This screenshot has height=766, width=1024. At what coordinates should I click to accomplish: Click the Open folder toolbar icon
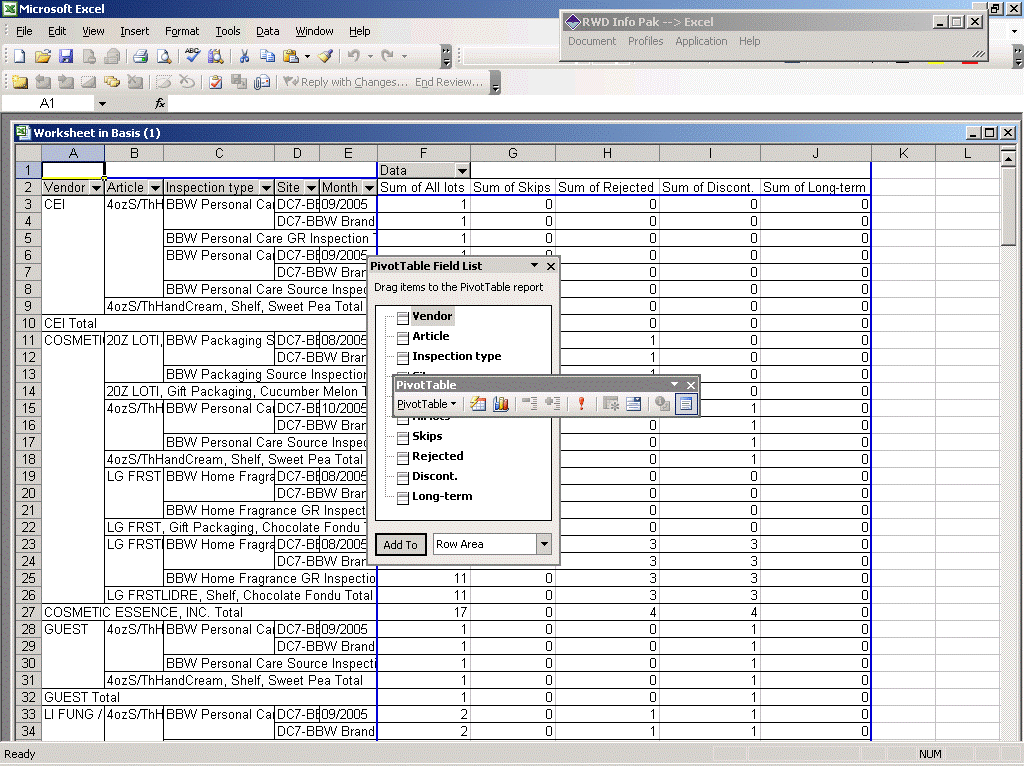tap(43, 56)
